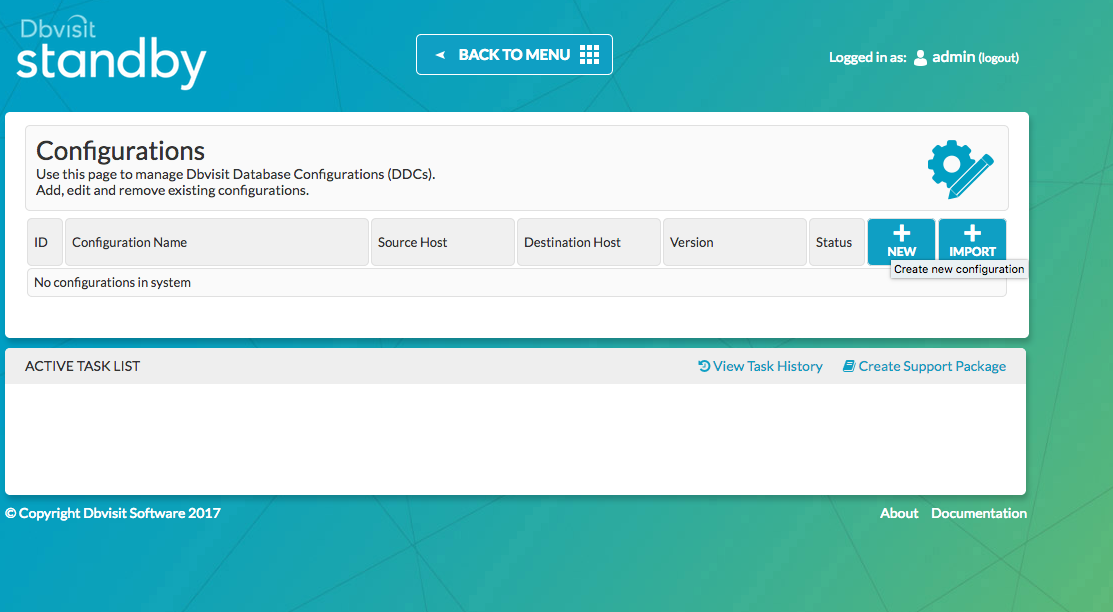Click the admin user icon
1113x612 pixels.
[x=920, y=58]
